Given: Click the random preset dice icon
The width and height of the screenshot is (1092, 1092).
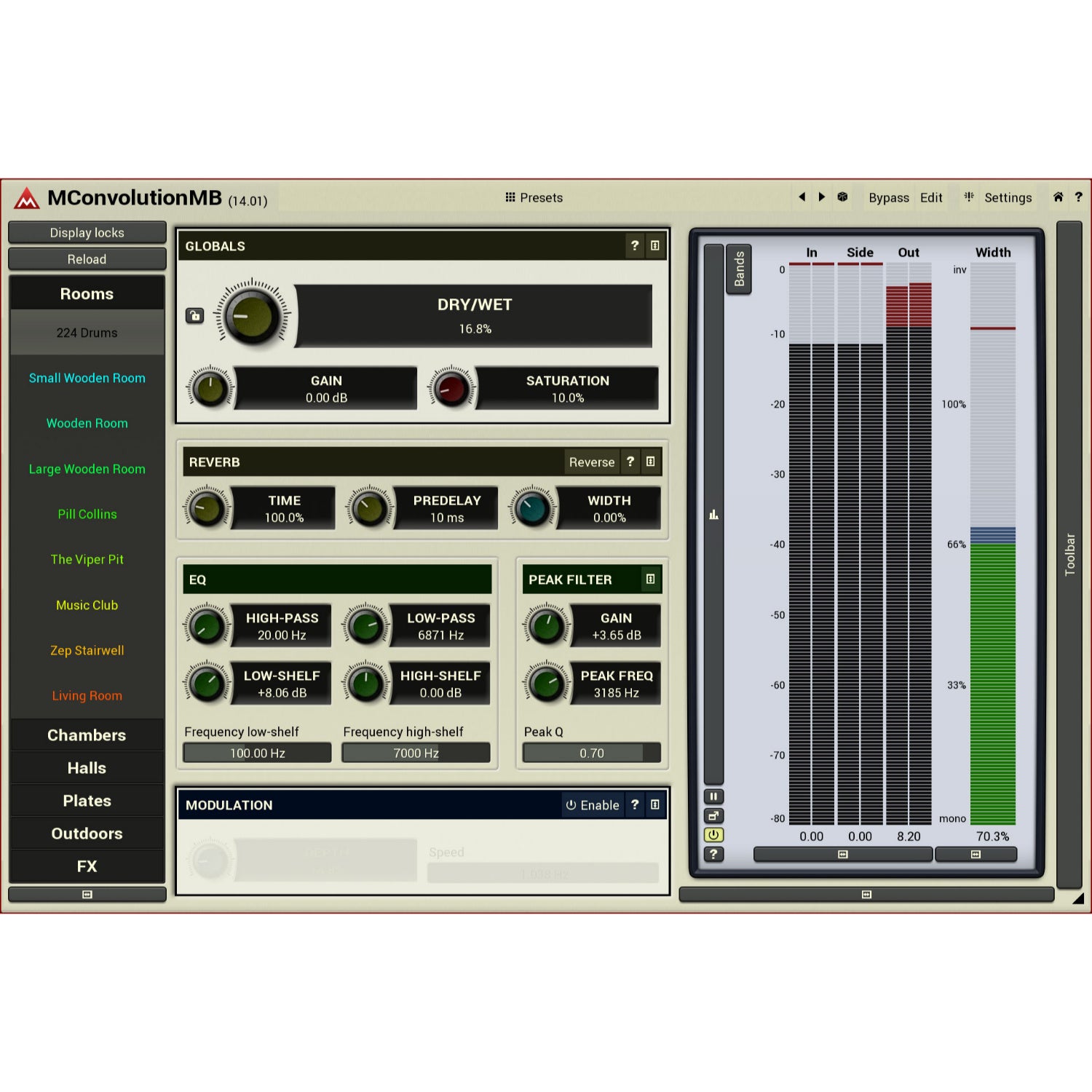Looking at the screenshot, I should click(842, 197).
